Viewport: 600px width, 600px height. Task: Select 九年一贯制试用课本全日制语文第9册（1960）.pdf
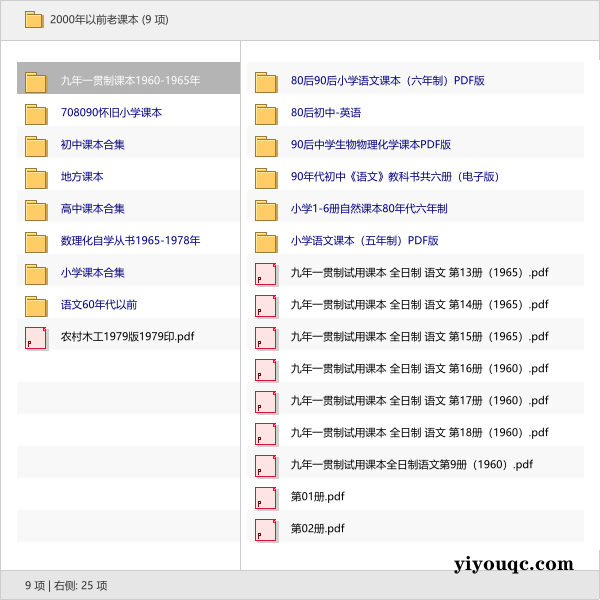(411, 464)
